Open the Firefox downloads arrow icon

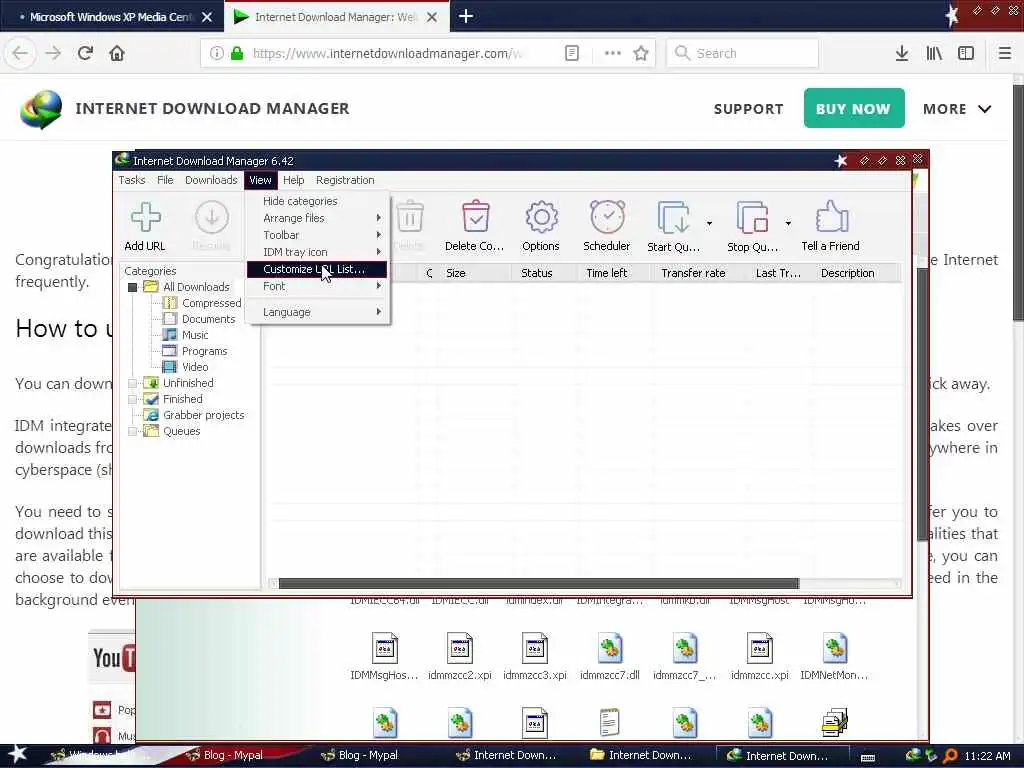tap(902, 53)
